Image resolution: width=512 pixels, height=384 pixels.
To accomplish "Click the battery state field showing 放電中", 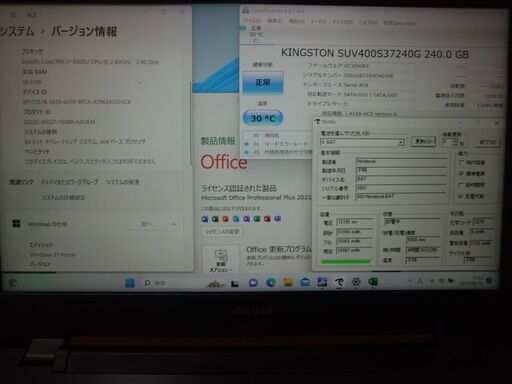I will (x=412, y=222).
